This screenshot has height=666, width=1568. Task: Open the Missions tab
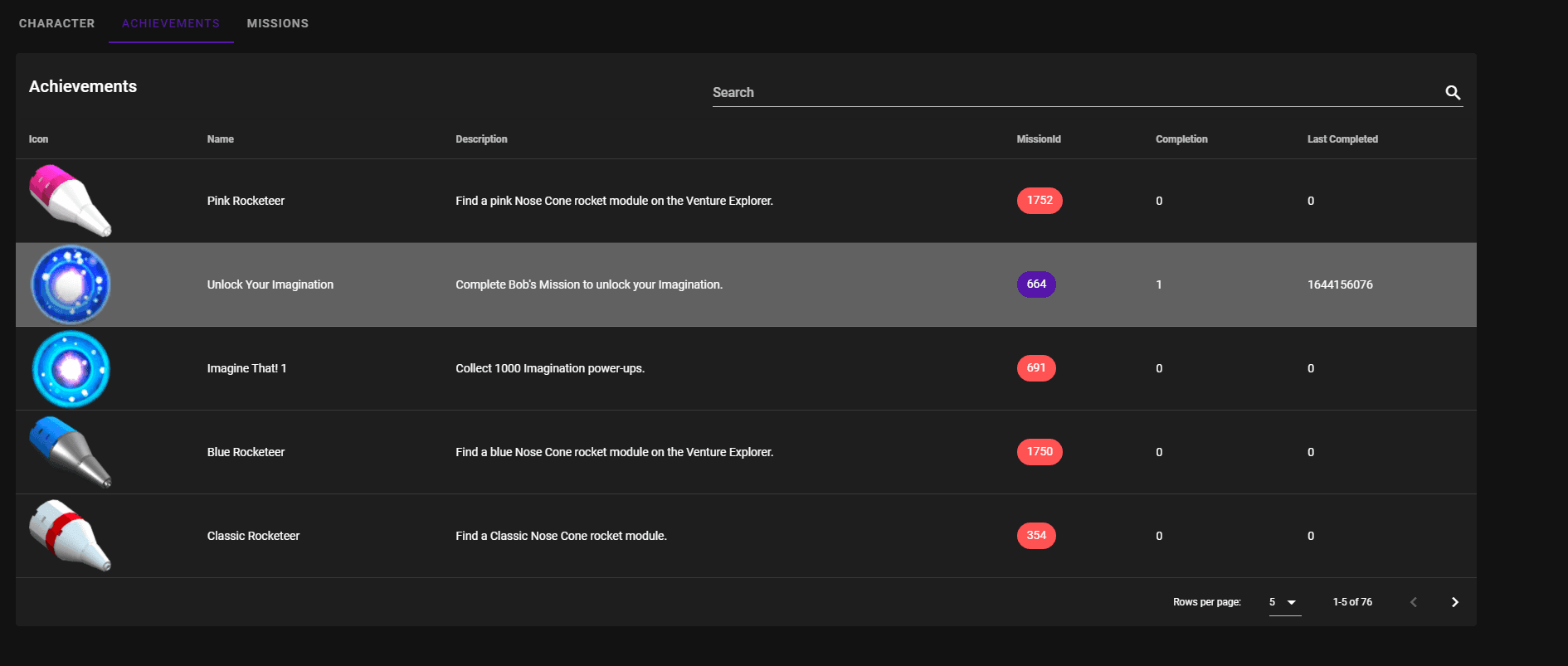tap(278, 23)
